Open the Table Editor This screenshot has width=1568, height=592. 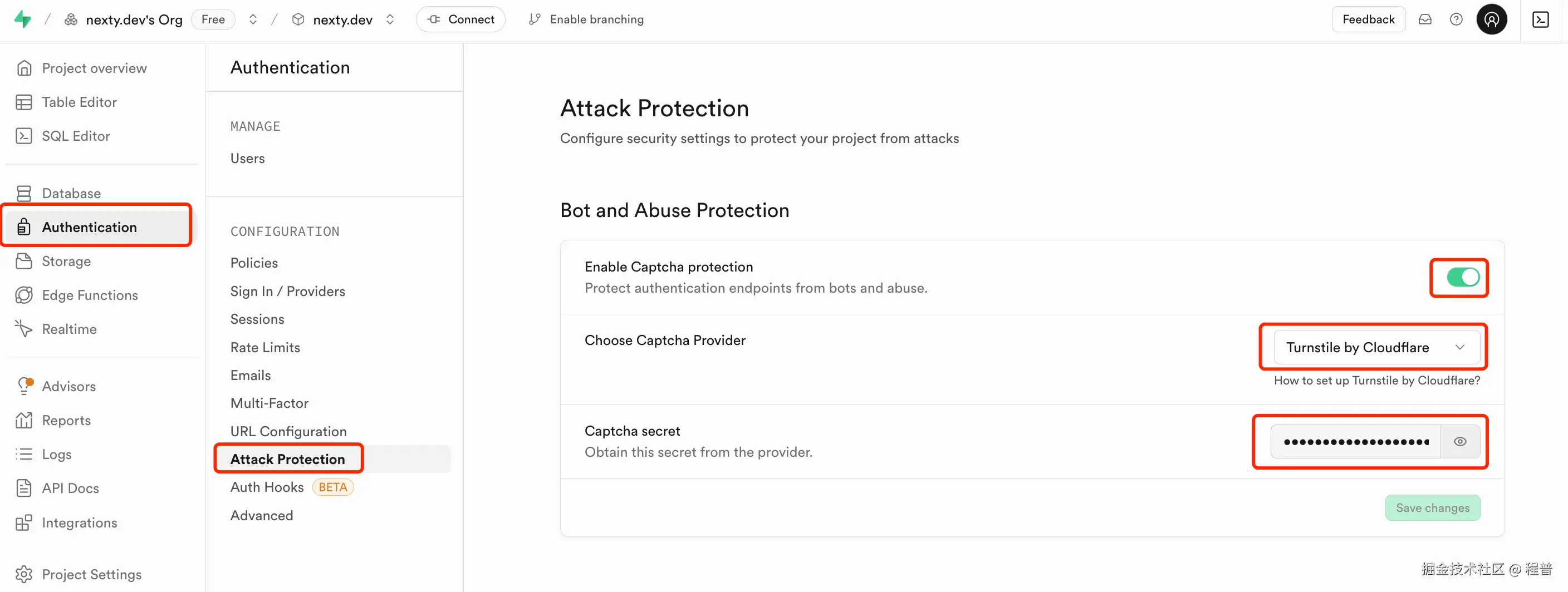(79, 102)
